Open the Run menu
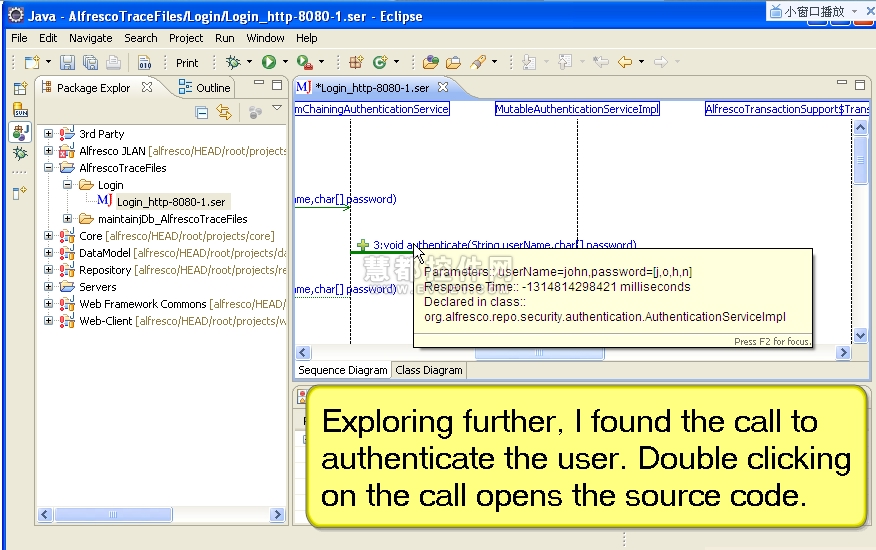The image size is (876, 550). coord(225,38)
